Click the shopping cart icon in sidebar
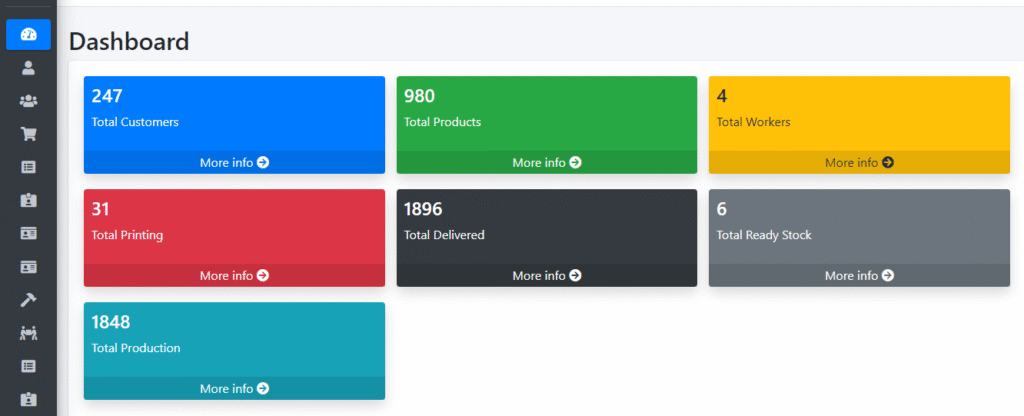1024x416 pixels. tap(29, 134)
